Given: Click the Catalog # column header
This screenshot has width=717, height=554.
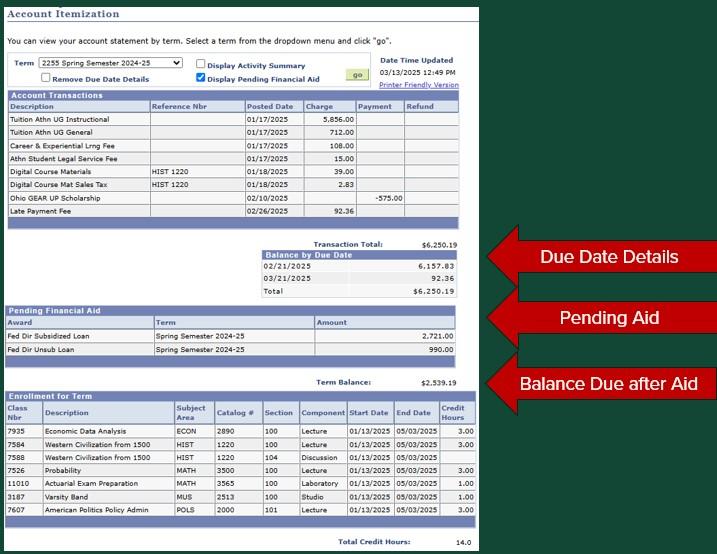Looking at the screenshot, I should point(235,412).
